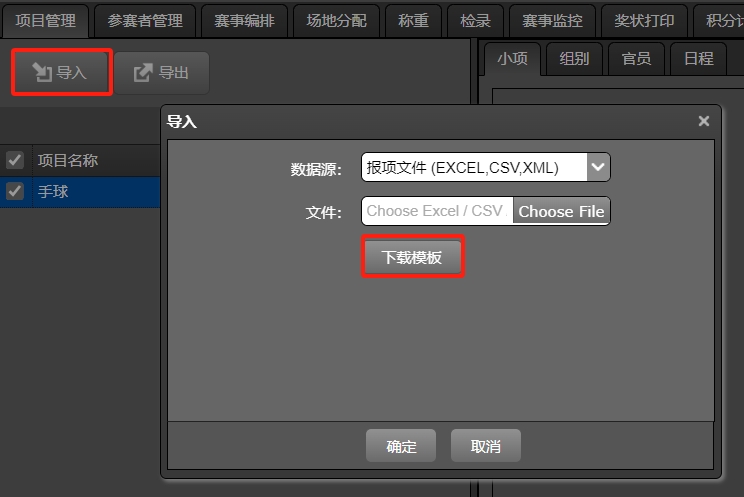Select the 场地分配 tab
Screen dimensions: 744x497
coord(336,21)
